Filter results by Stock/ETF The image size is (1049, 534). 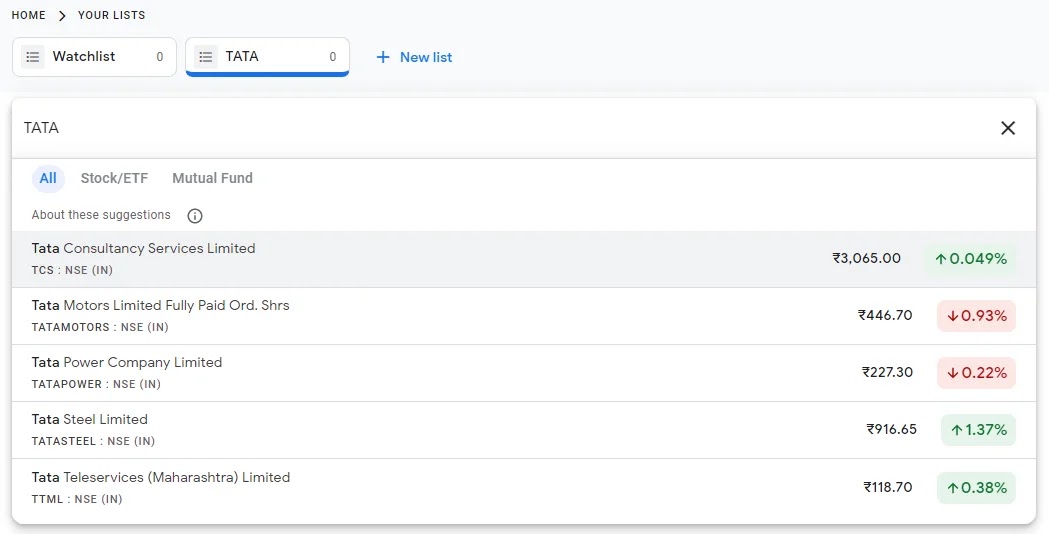(114, 179)
